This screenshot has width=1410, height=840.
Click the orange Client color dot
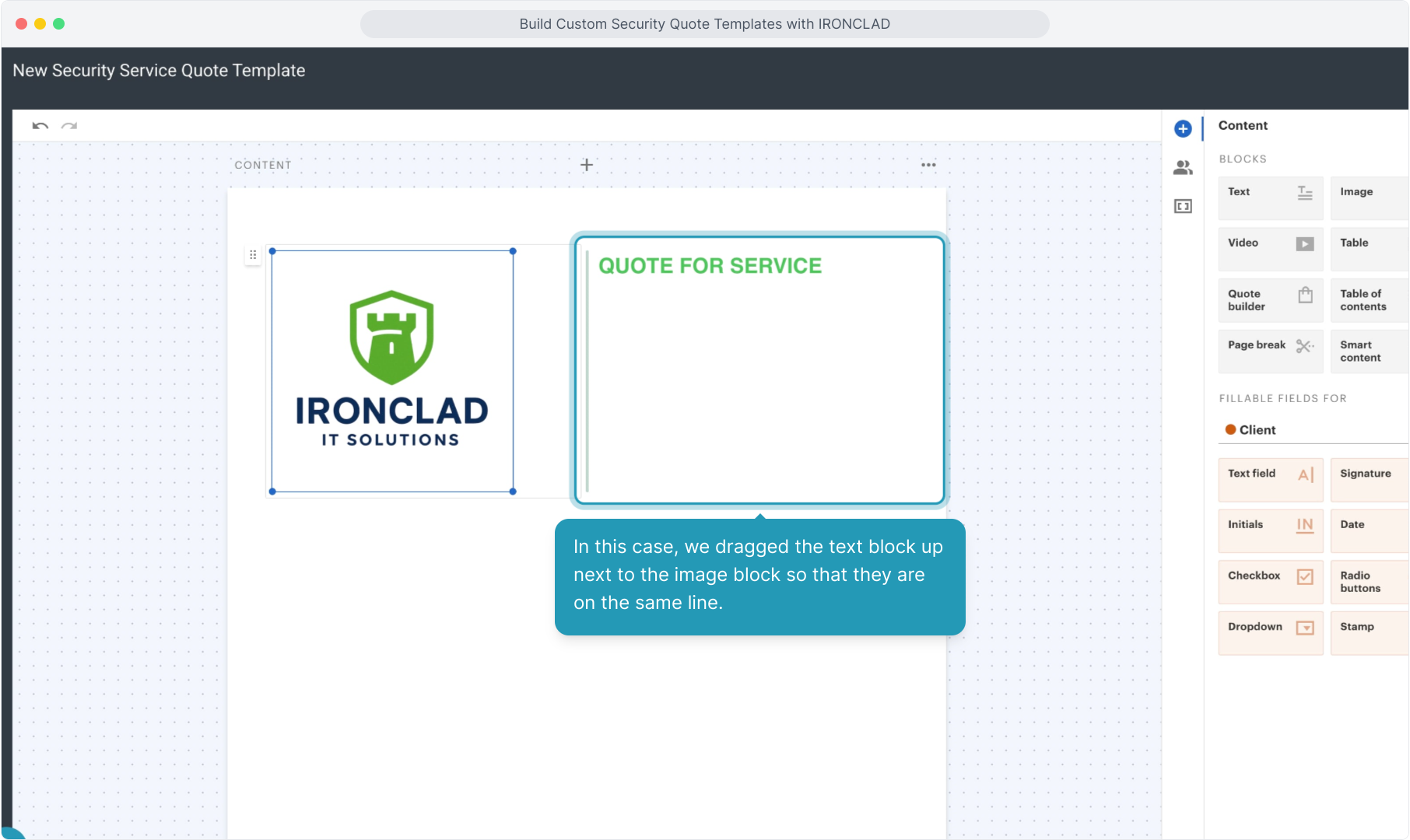point(1230,430)
